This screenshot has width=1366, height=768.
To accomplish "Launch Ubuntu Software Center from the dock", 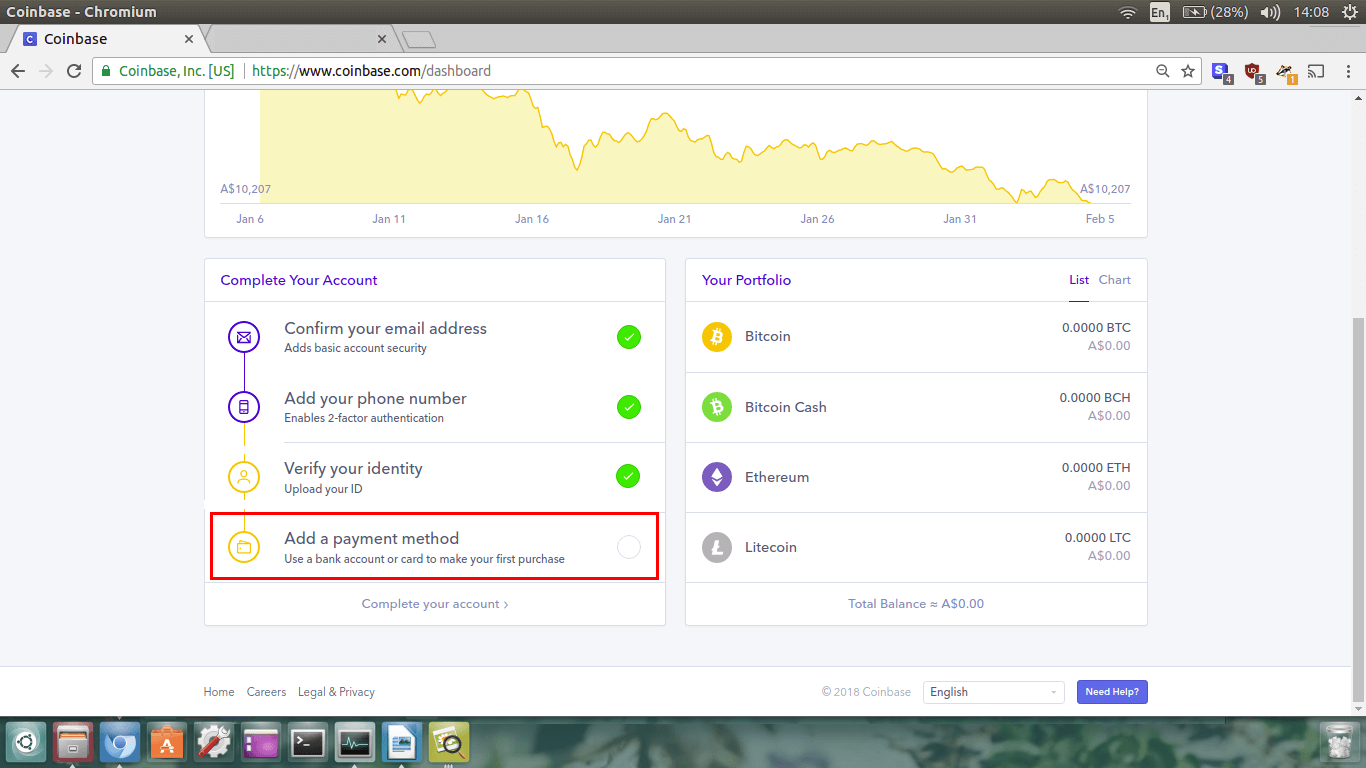I will point(167,743).
